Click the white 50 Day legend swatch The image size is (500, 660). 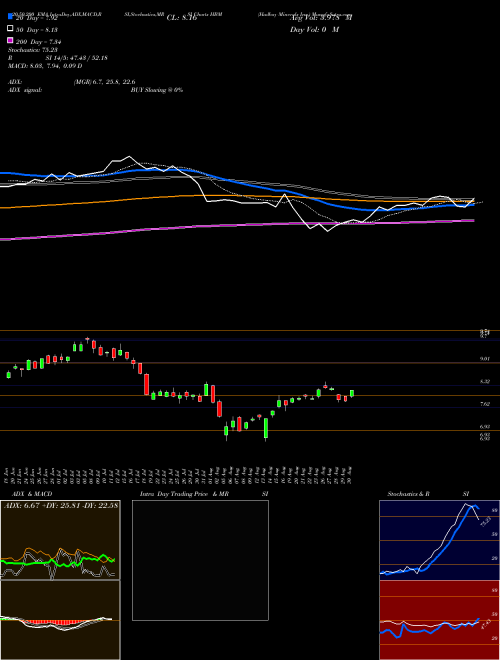click(10, 29)
